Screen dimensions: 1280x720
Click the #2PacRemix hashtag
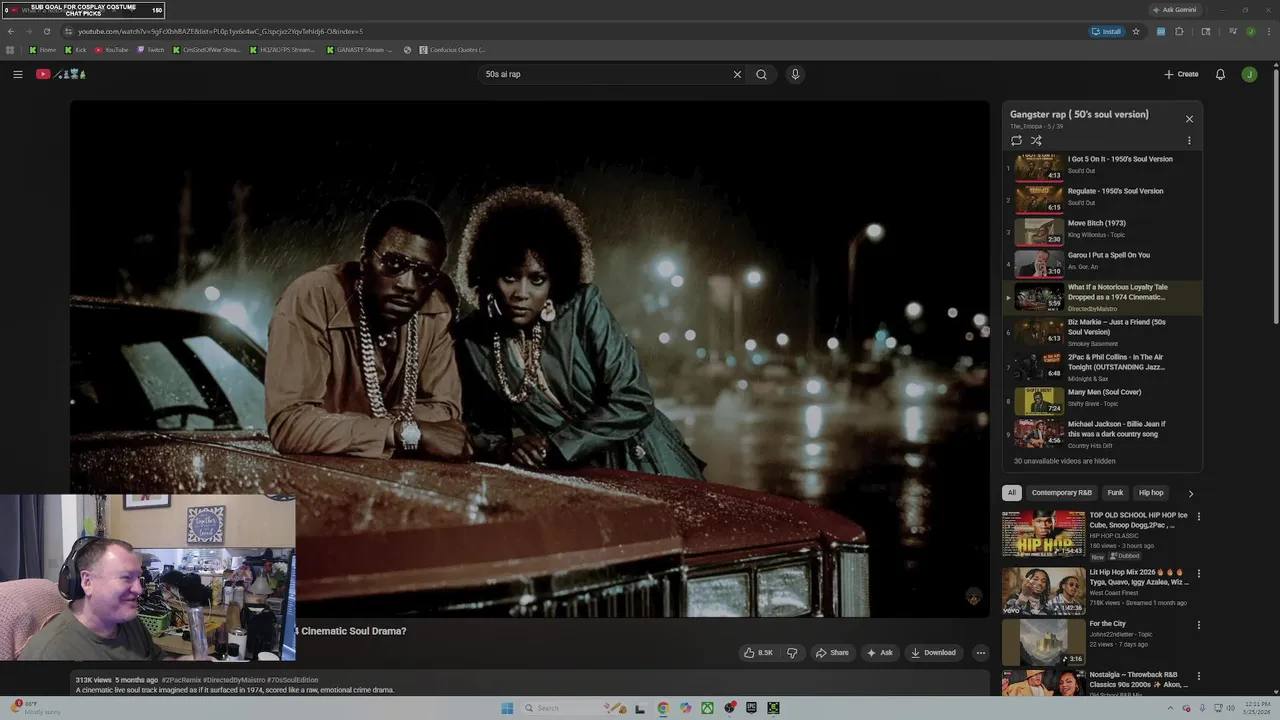(x=181, y=680)
